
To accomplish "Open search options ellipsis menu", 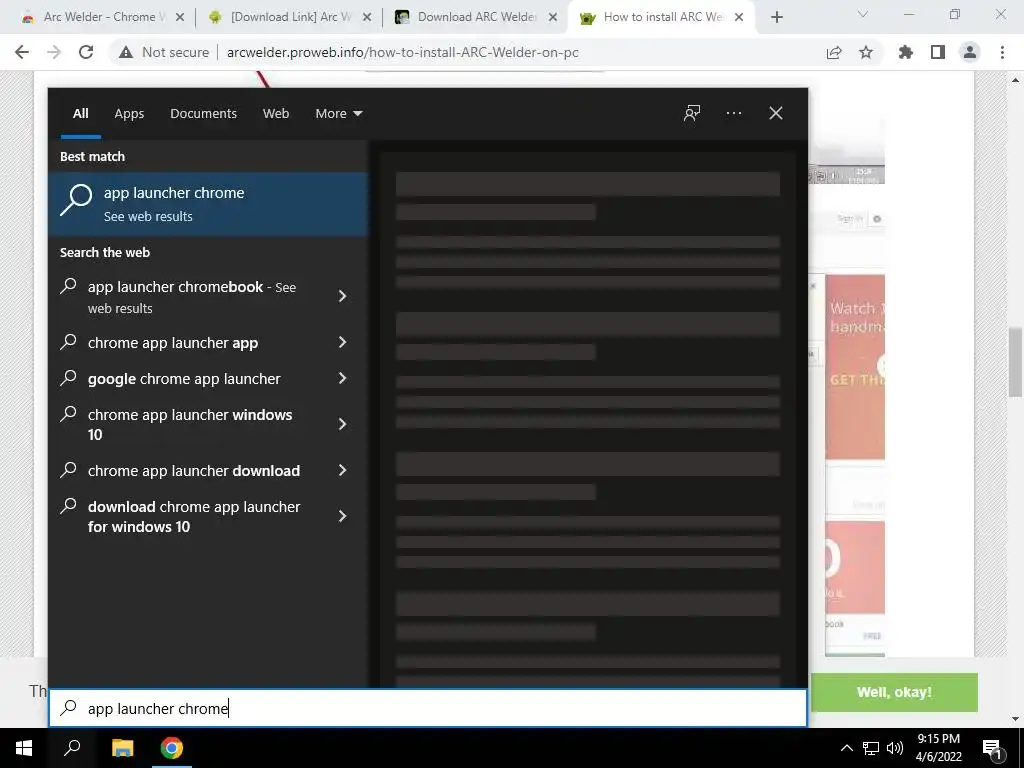I will tap(733, 114).
